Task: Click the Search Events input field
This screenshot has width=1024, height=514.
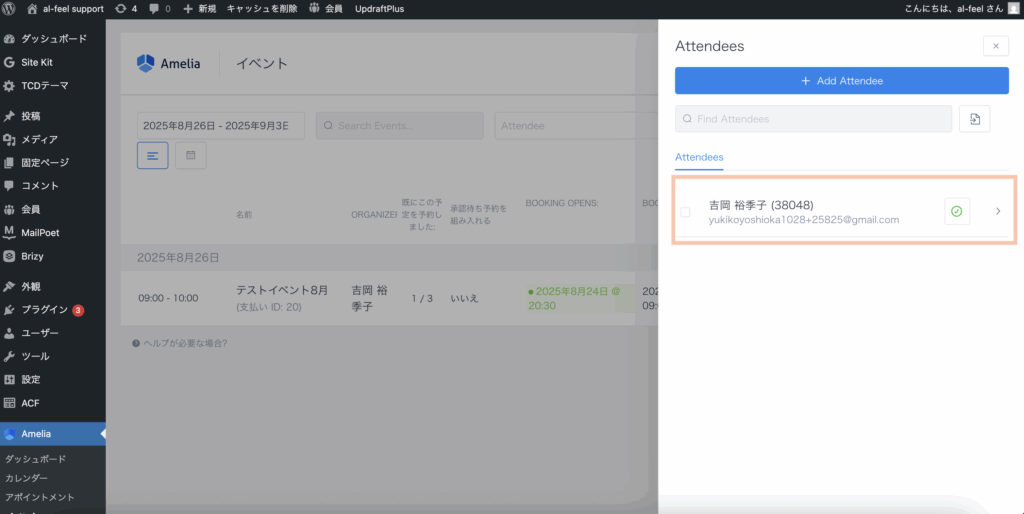Action: coord(400,126)
